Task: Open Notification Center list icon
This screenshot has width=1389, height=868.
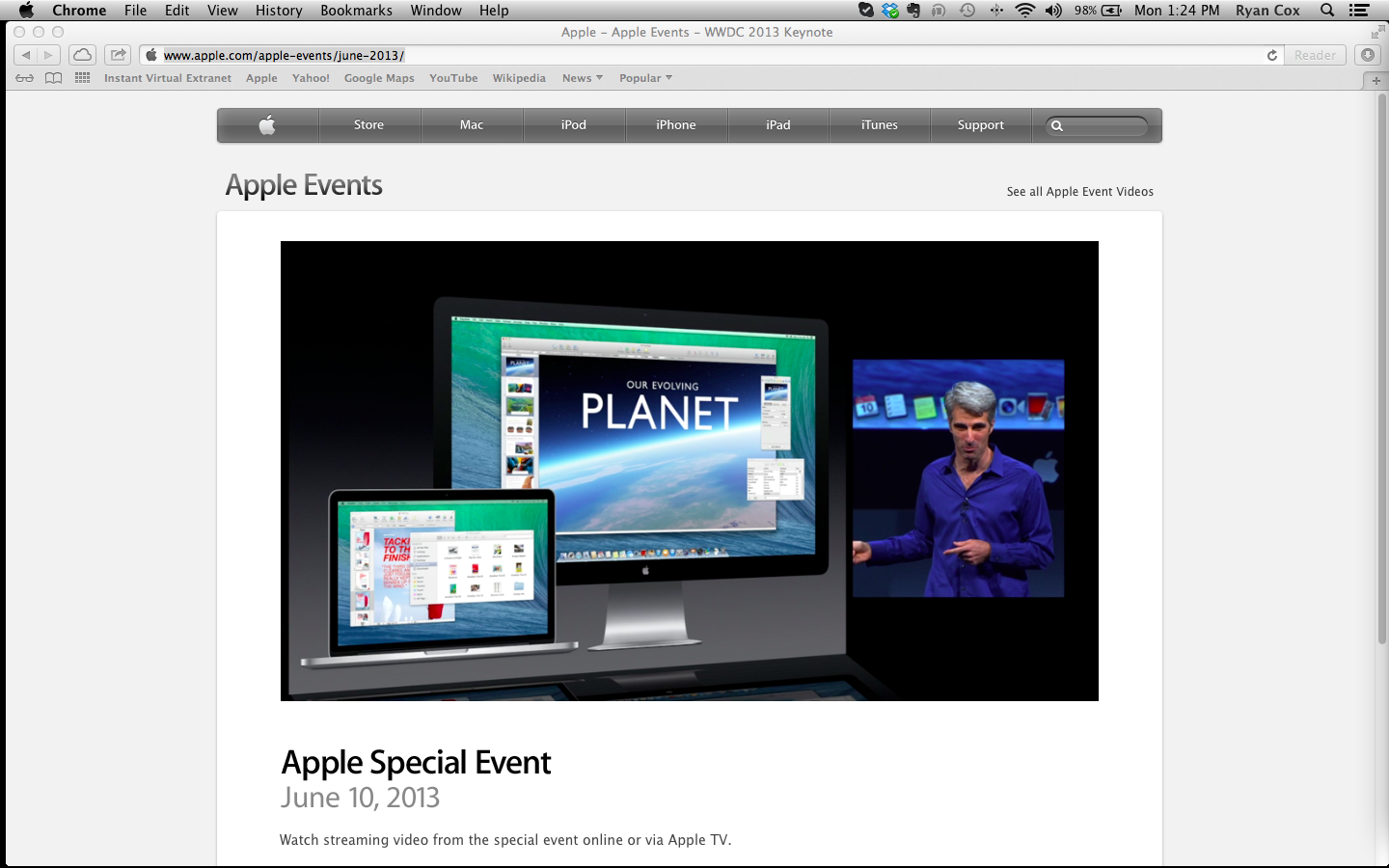Action: point(1359,11)
